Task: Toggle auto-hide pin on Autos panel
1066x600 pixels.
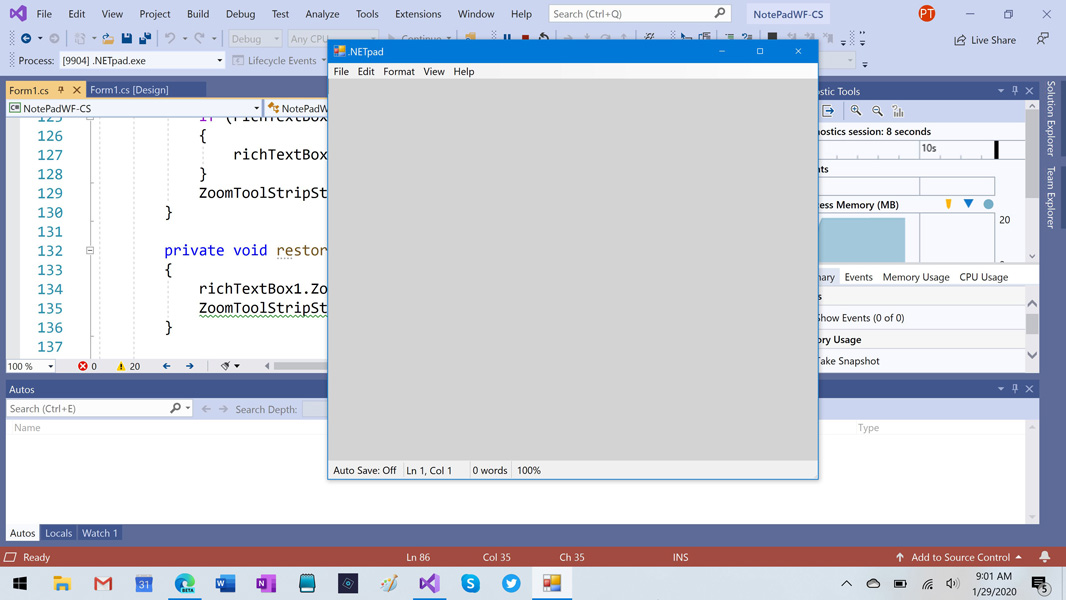Action: pos(1015,389)
